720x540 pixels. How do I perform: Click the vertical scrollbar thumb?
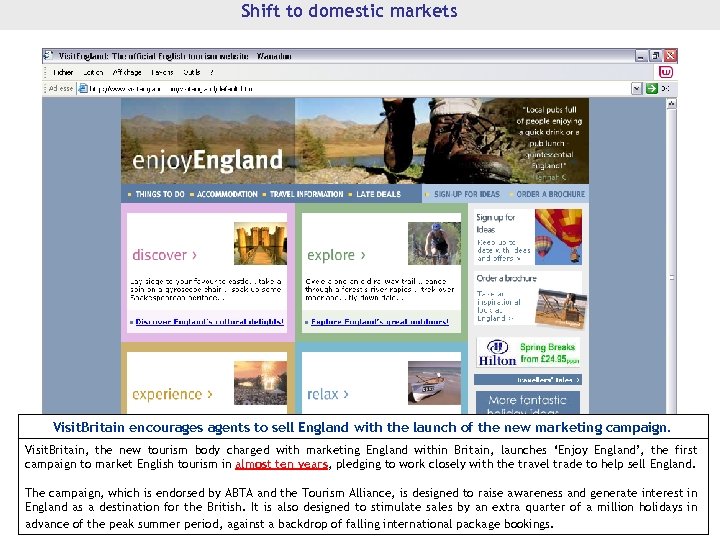pos(671,277)
